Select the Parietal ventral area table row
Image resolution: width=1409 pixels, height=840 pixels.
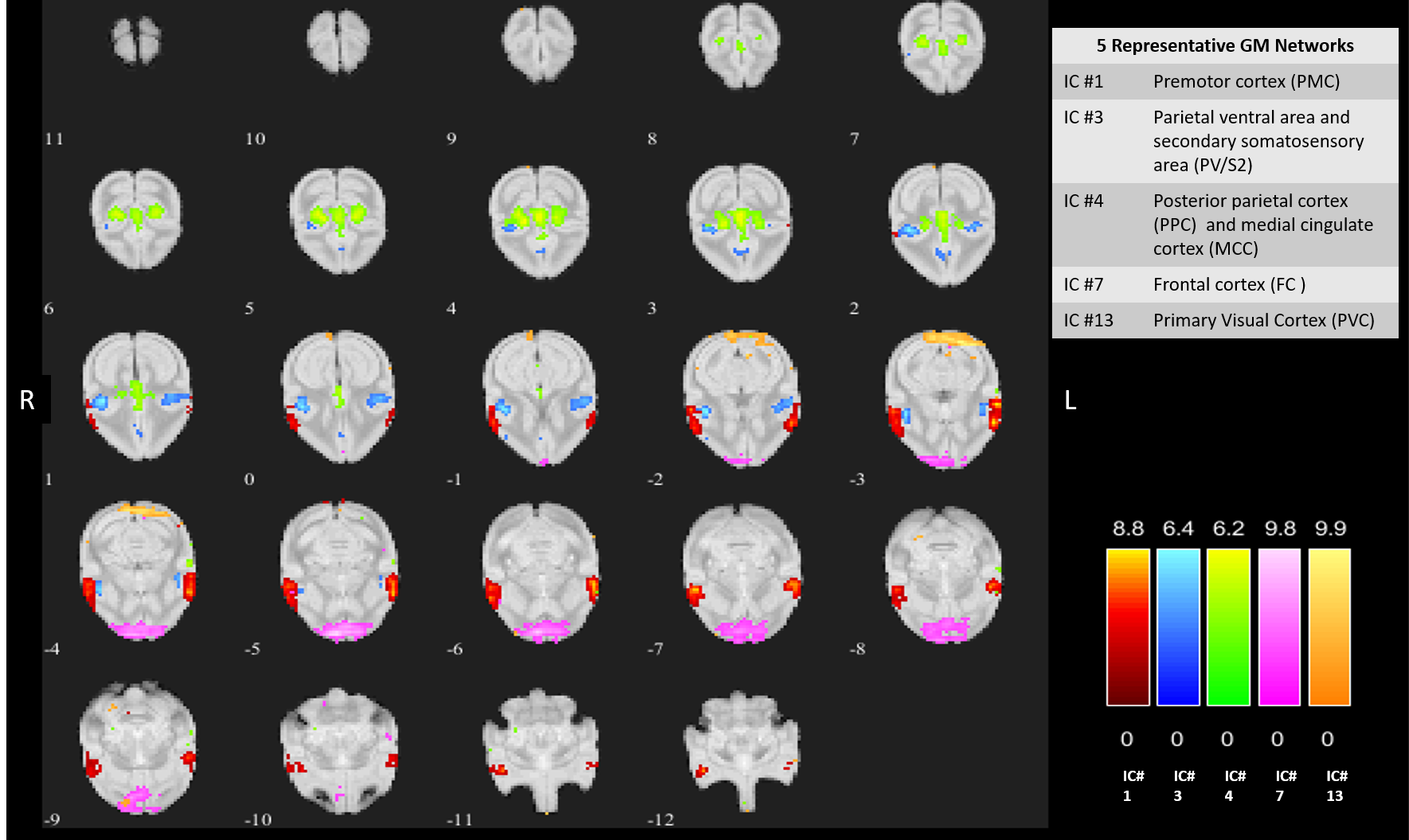coord(1225,141)
